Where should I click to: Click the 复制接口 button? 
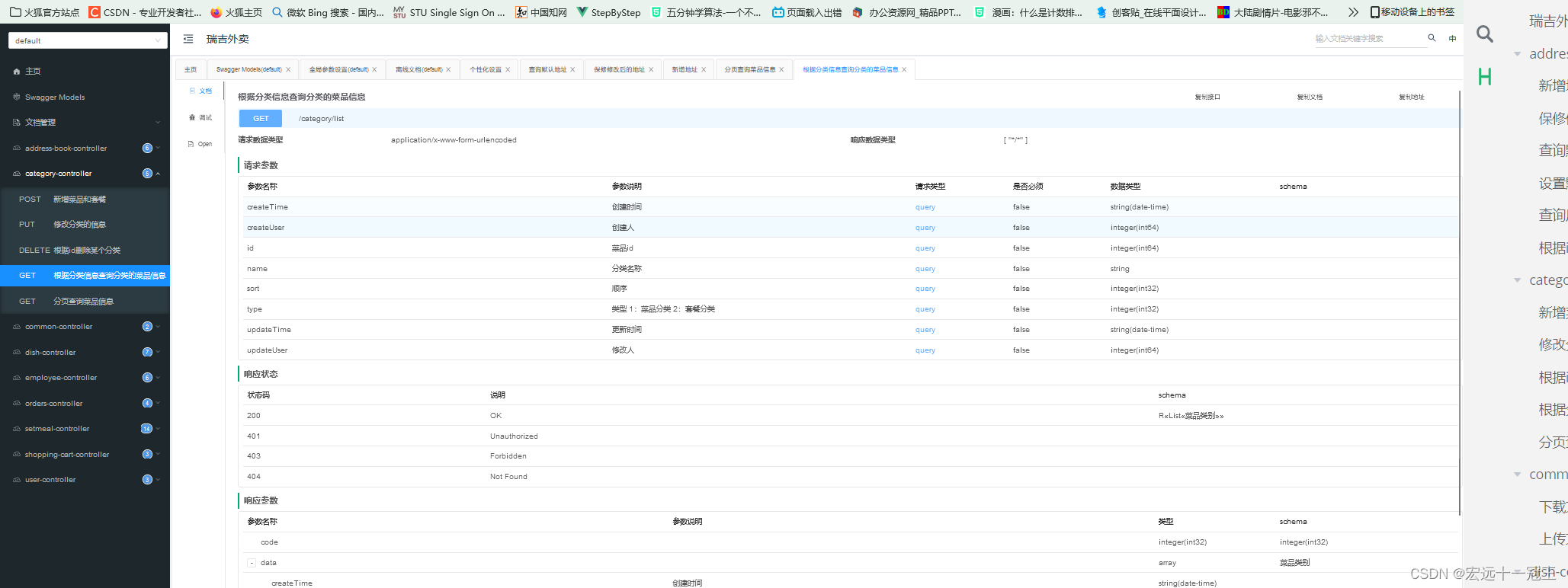click(1207, 97)
